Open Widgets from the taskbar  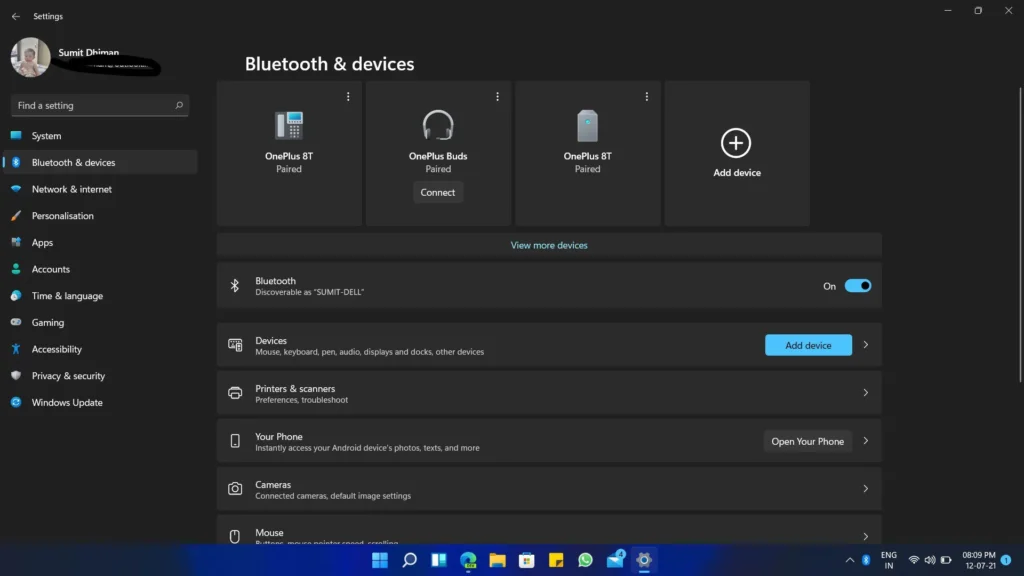(x=439, y=560)
